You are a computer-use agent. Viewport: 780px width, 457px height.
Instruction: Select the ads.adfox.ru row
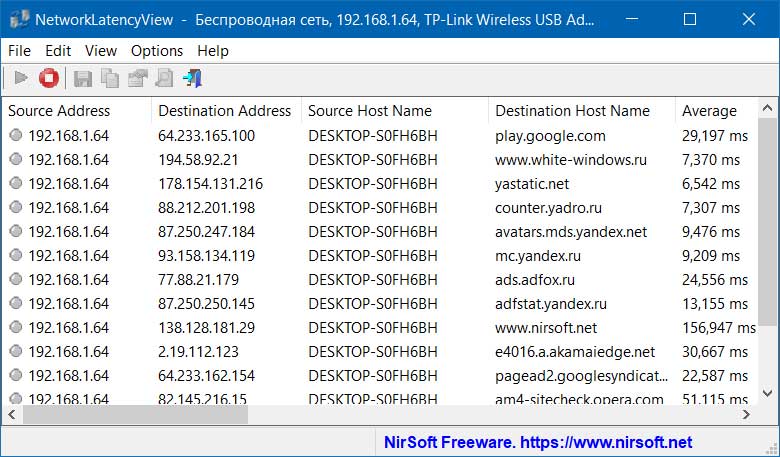(381, 279)
